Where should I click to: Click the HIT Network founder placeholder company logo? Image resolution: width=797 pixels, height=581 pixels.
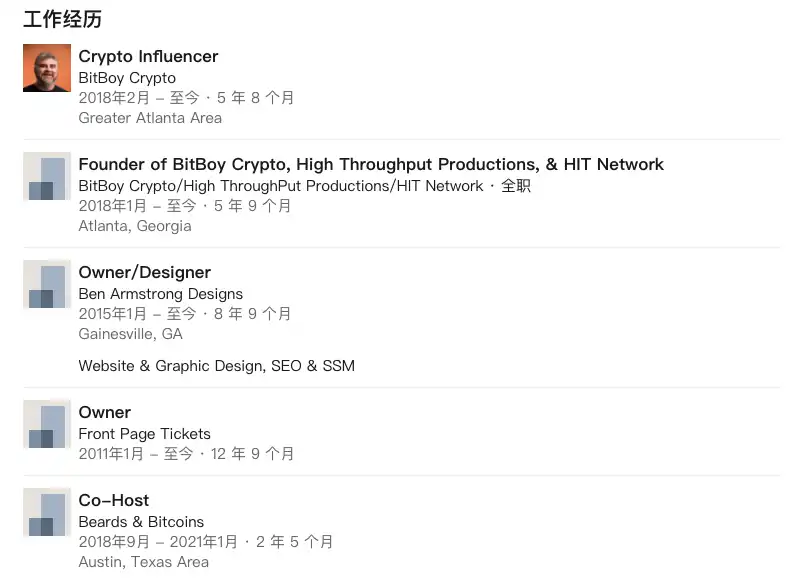tap(47, 177)
